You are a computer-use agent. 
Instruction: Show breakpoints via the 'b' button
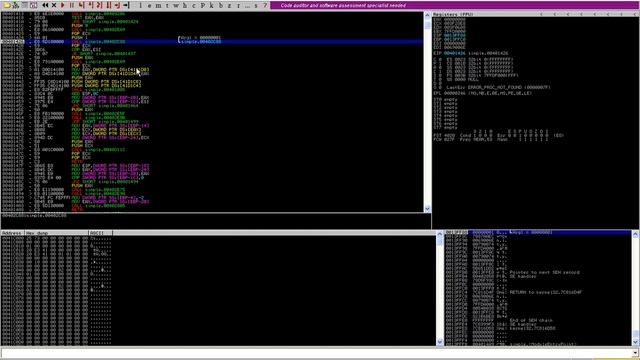[x=221, y=5]
